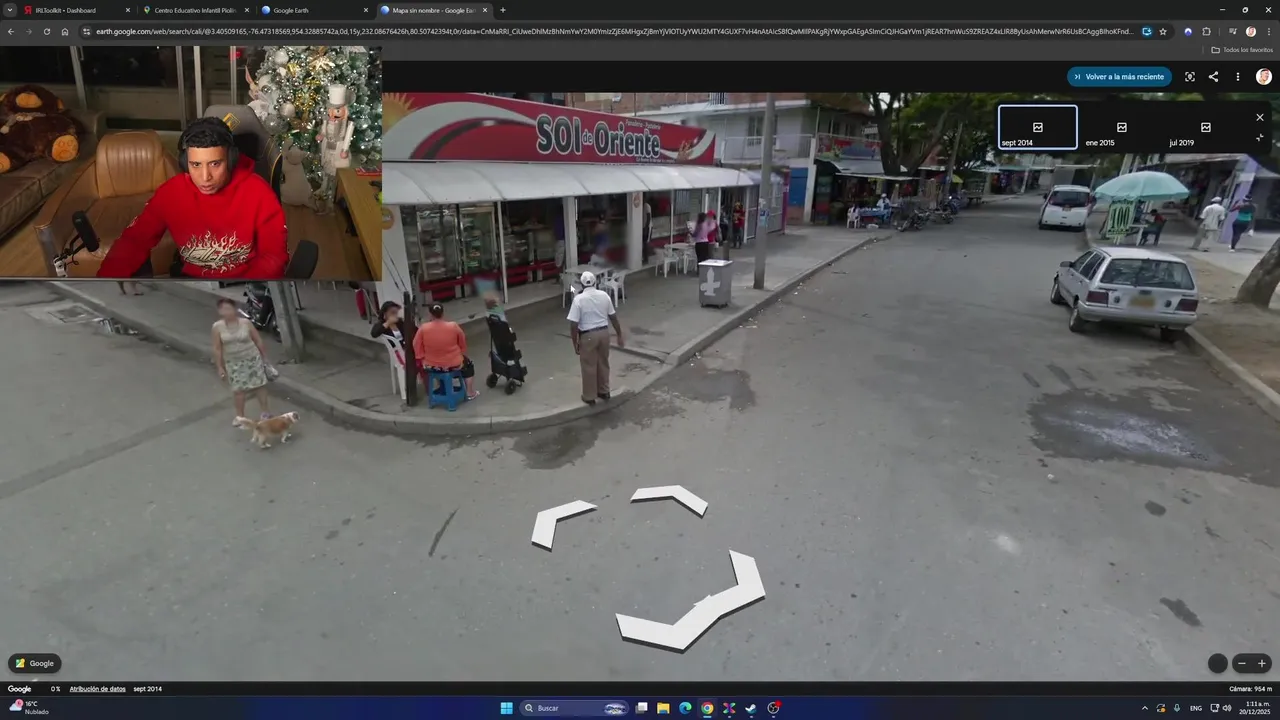Image resolution: width=1280 pixels, height=720 pixels.
Task: Reload the current page
Action: (x=46, y=31)
